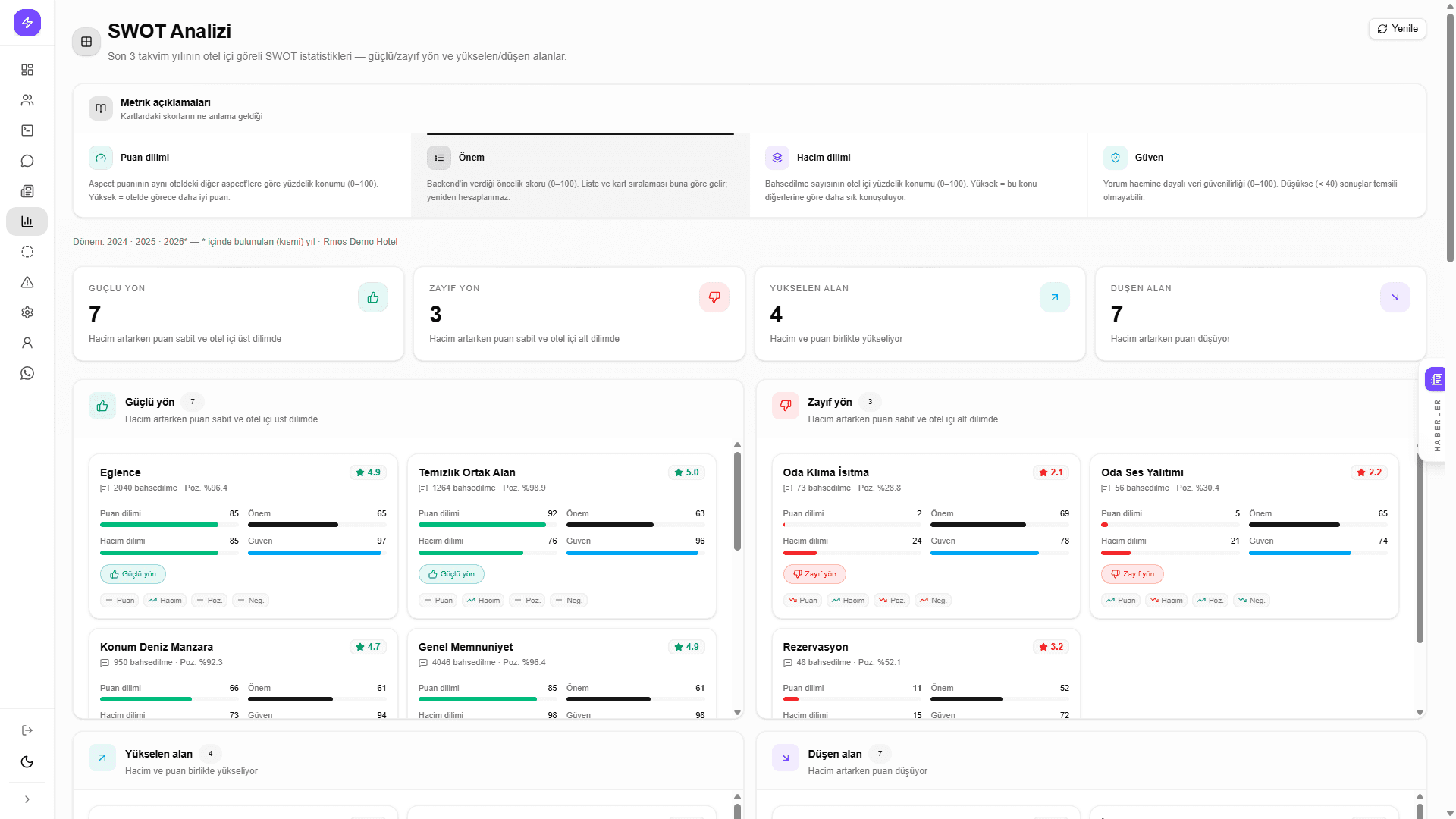Click the Güçlü yön badge in Eglence card
This screenshot has height=819, width=1456.
point(133,574)
